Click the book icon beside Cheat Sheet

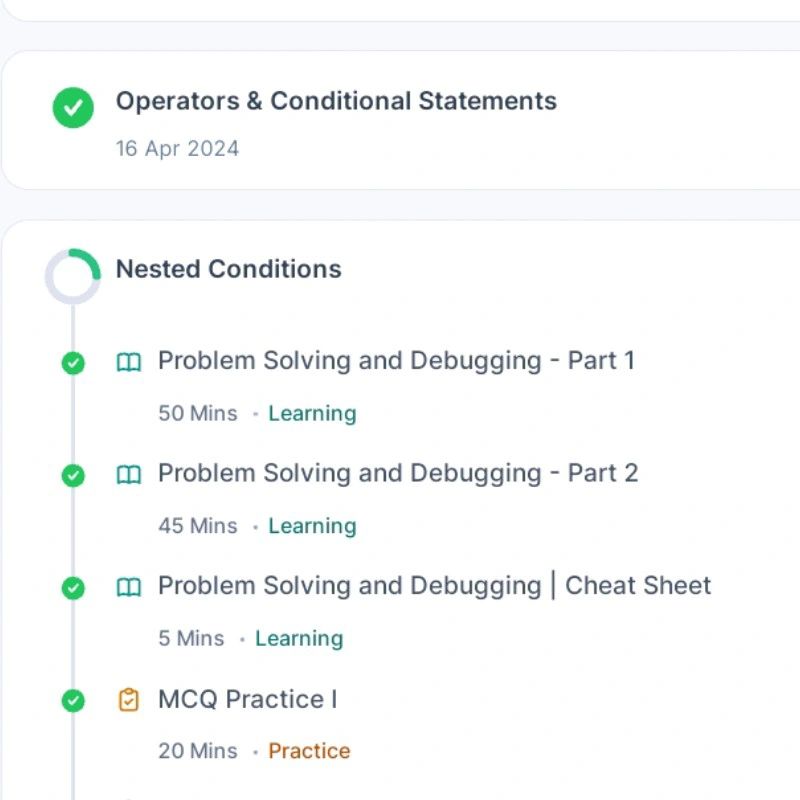point(129,588)
